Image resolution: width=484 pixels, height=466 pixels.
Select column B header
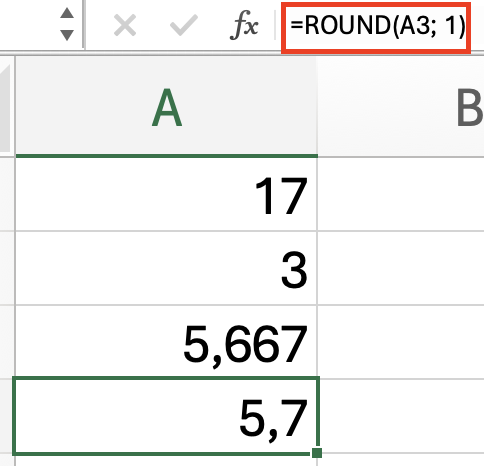(401, 106)
